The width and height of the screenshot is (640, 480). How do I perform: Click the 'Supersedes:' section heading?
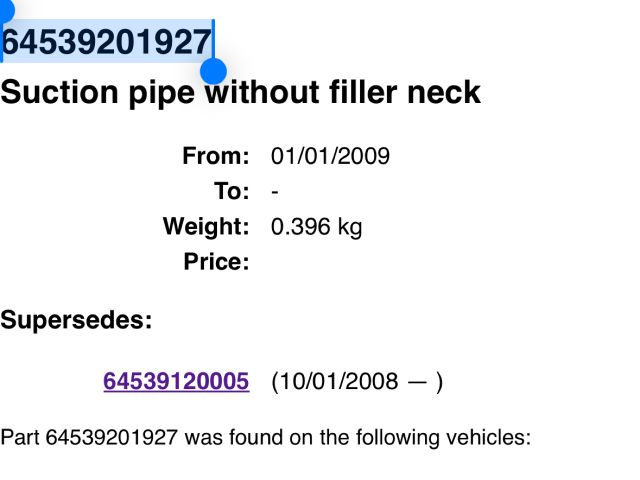point(76,320)
